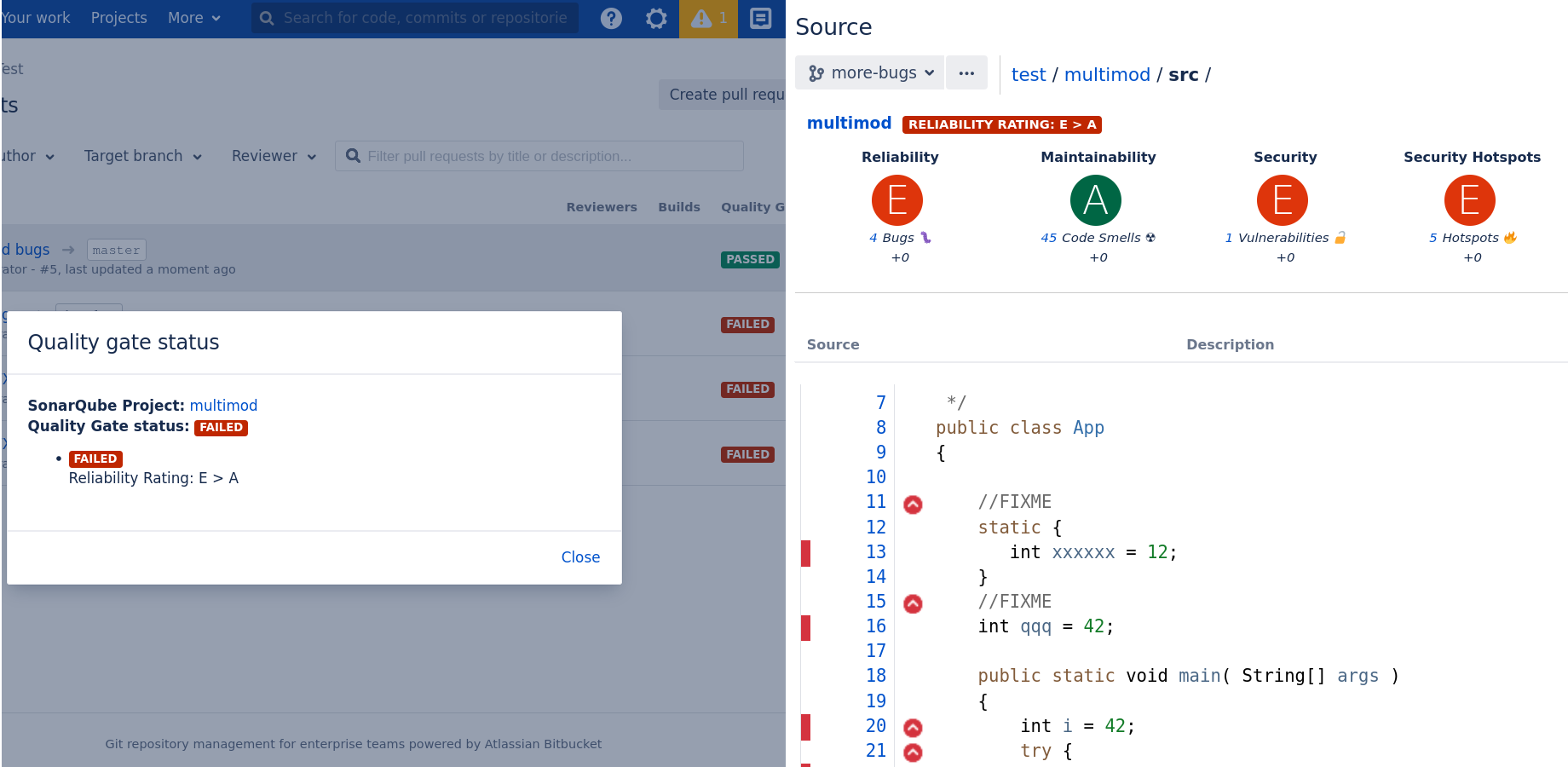Open the multimod breadcrumb link
Image resolution: width=1568 pixels, height=767 pixels.
pos(1107,74)
